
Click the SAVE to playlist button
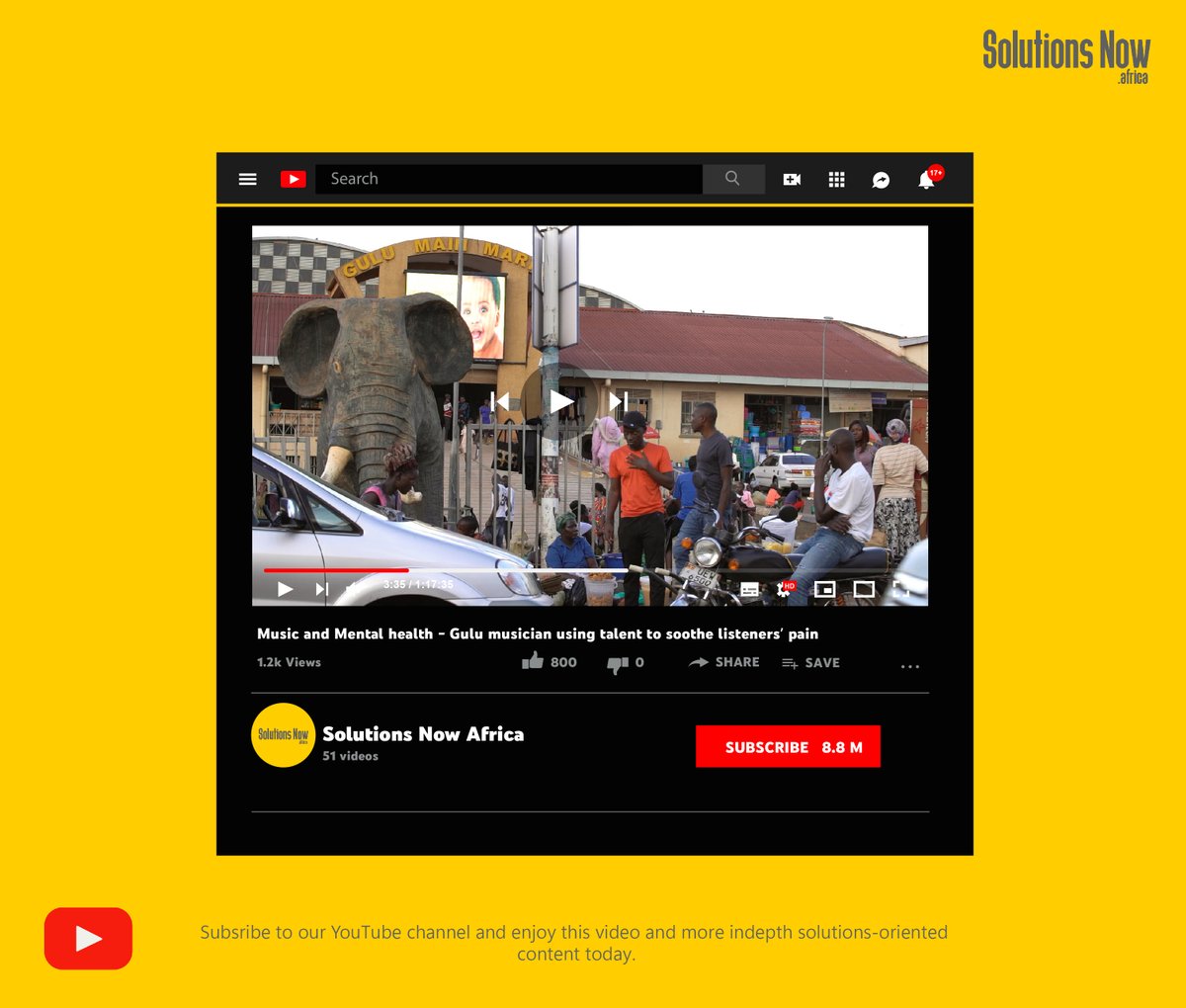(810, 663)
